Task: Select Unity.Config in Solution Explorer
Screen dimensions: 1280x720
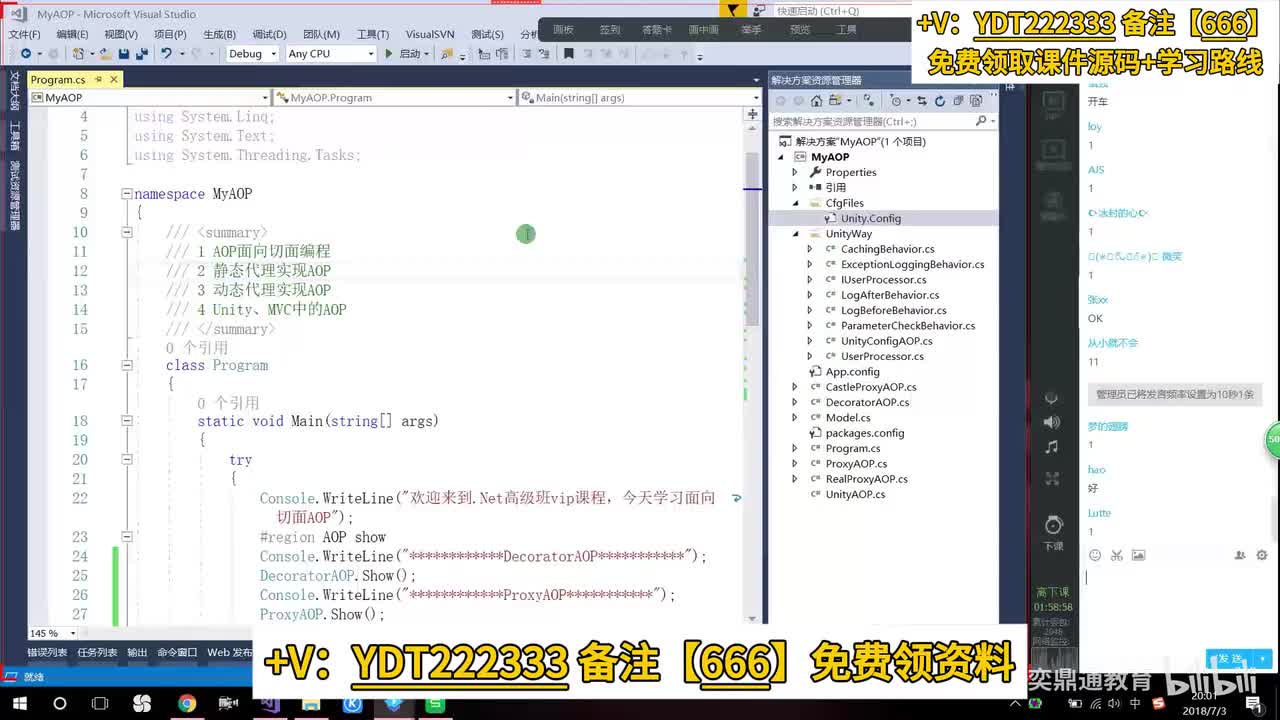Action: tap(871, 218)
